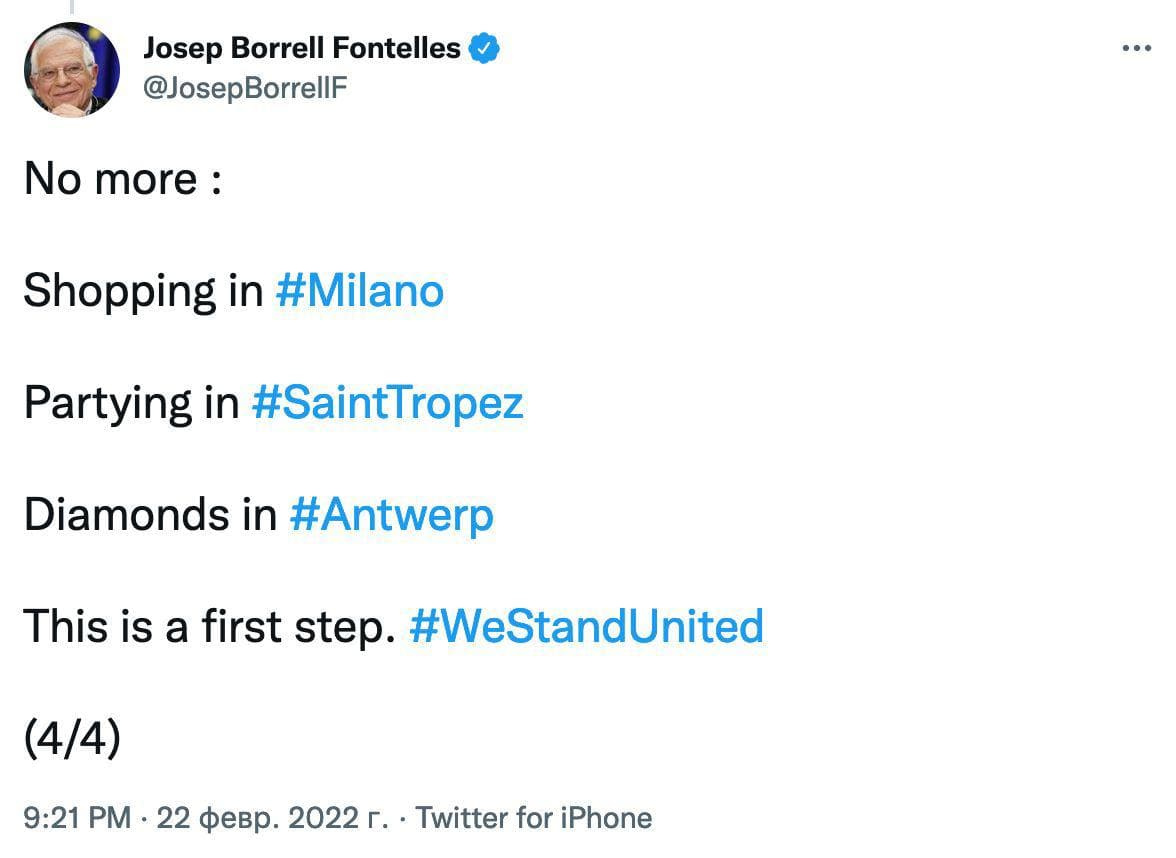Open the #WeStandUnited hashtag
The height and width of the screenshot is (858, 1176).
click(586, 626)
